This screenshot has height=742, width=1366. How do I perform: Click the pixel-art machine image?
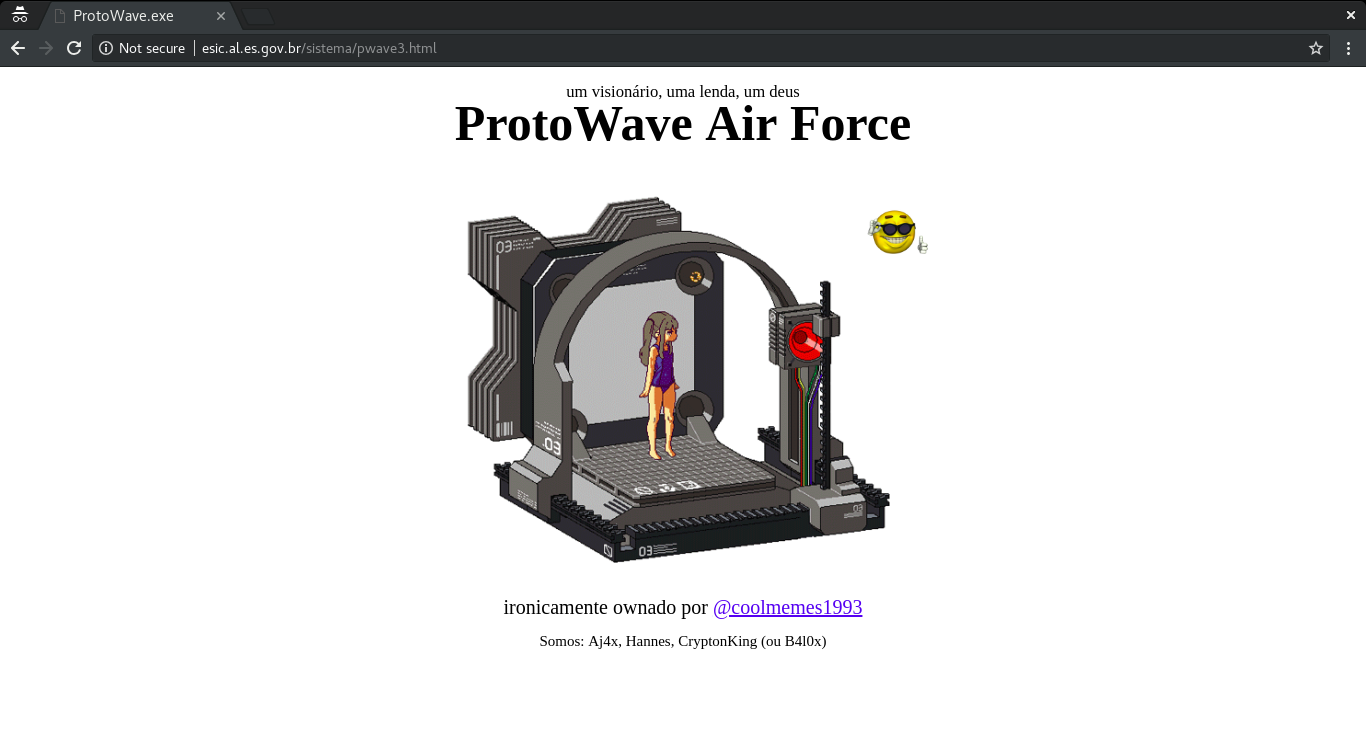(x=679, y=379)
